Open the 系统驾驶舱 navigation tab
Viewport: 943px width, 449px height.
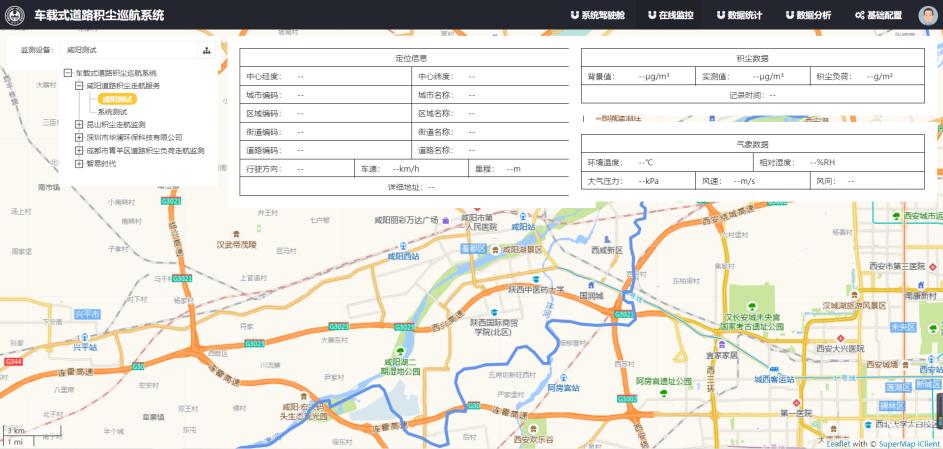tap(596, 15)
